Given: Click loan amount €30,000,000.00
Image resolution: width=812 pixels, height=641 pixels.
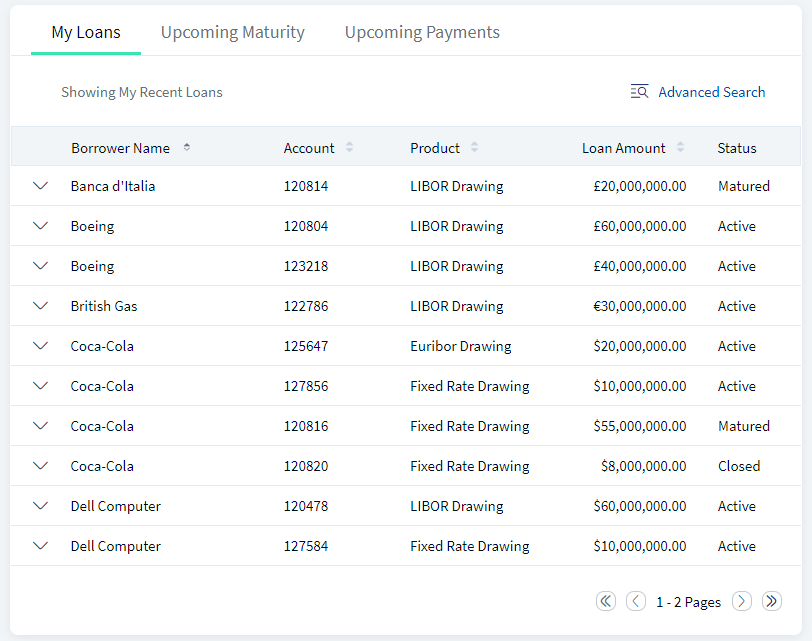Looking at the screenshot, I should (x=640, y=307).
